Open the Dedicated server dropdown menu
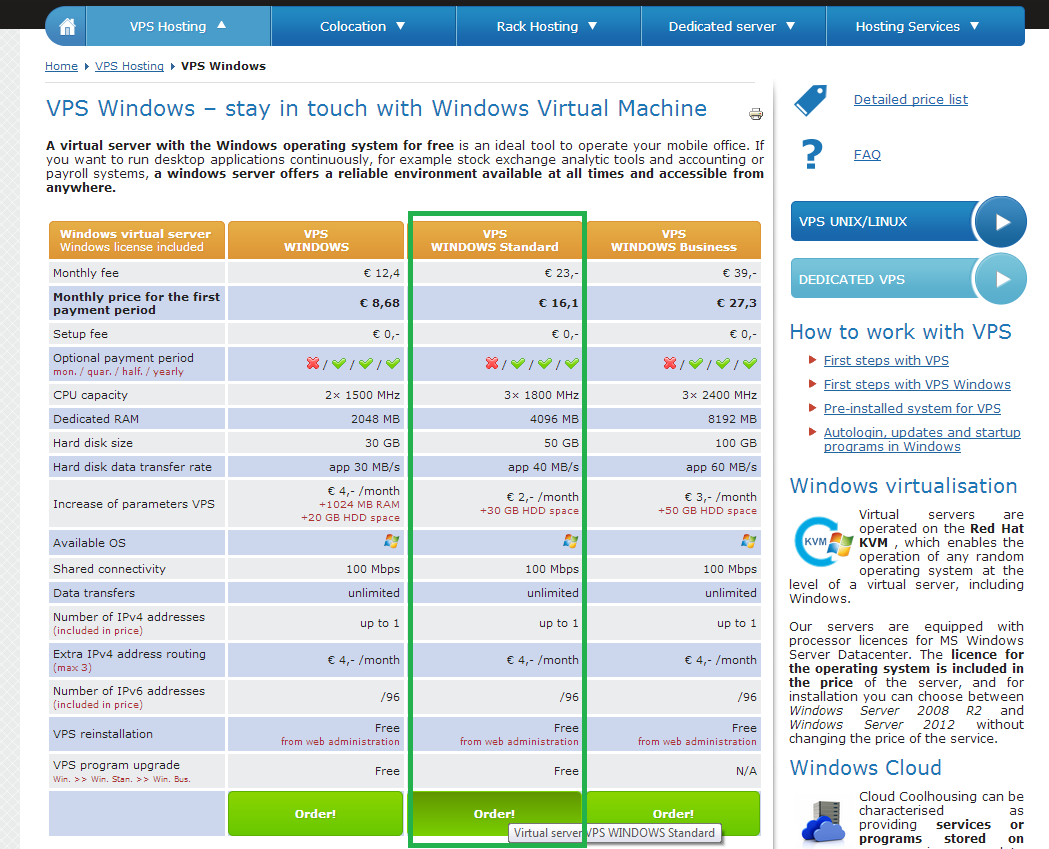Image resolution: width=1049 pixels, height=849 pixels. [733, 27]
